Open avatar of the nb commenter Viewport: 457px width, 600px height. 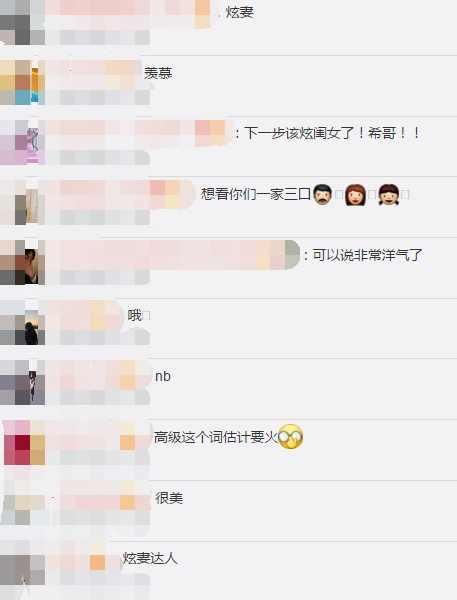click(22, 382)
